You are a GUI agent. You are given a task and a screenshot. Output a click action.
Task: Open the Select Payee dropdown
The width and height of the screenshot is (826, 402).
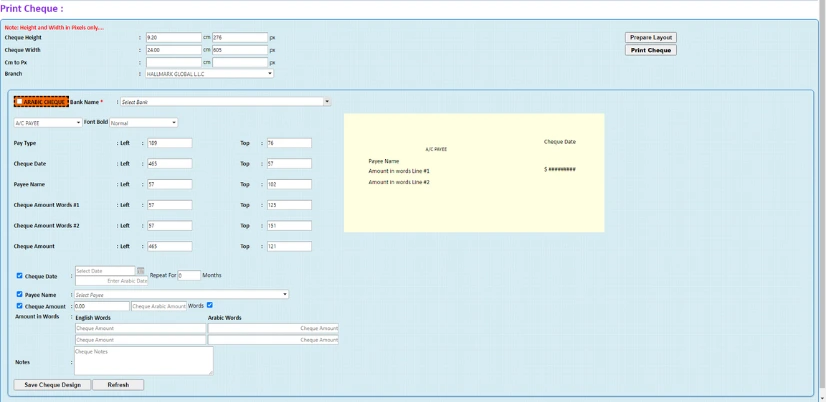[x=181, y=295]
